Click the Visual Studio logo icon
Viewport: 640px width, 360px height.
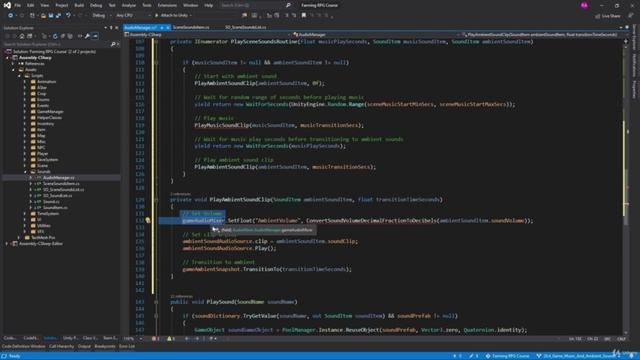click(7, 5)
